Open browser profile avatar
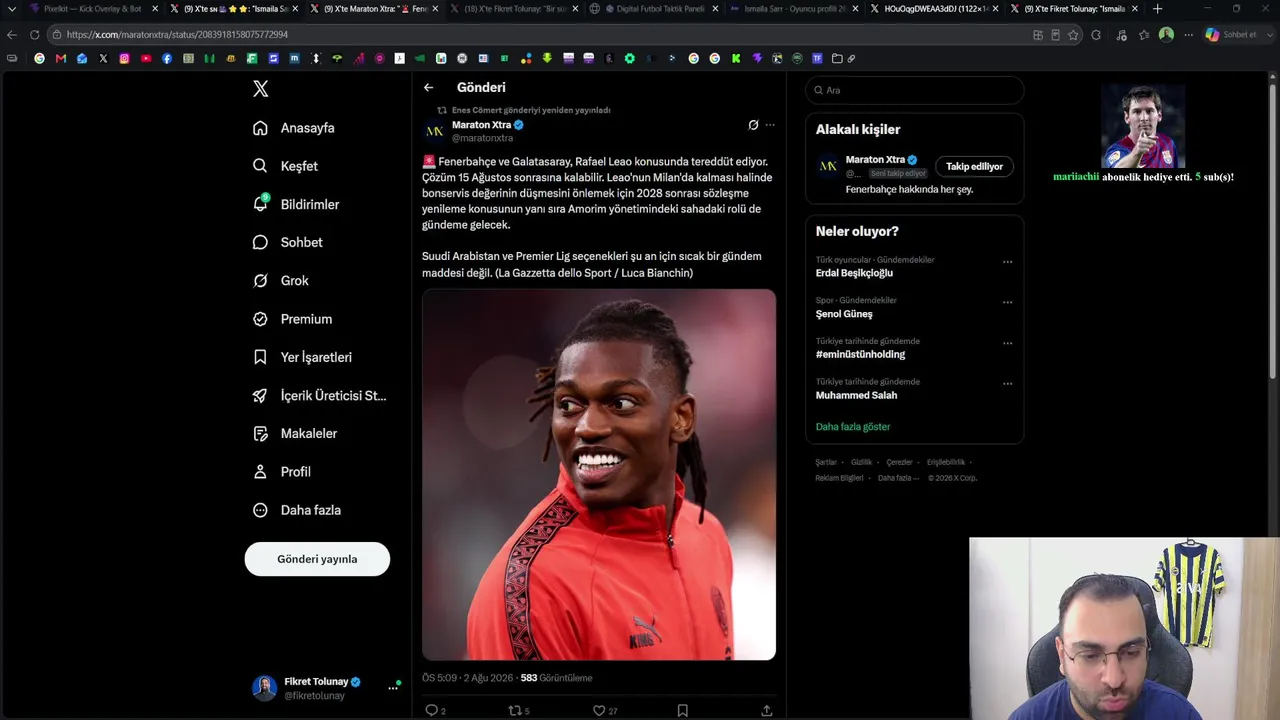This screenshot has width=1280, height=720. click(x=1166, y=34)
